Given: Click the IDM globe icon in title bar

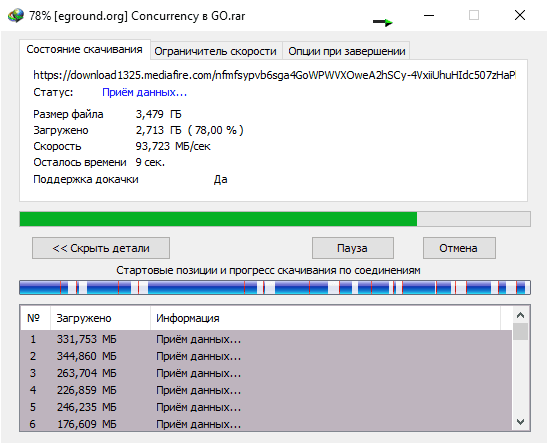Looking at the screenshot, I should pos(16,15).
